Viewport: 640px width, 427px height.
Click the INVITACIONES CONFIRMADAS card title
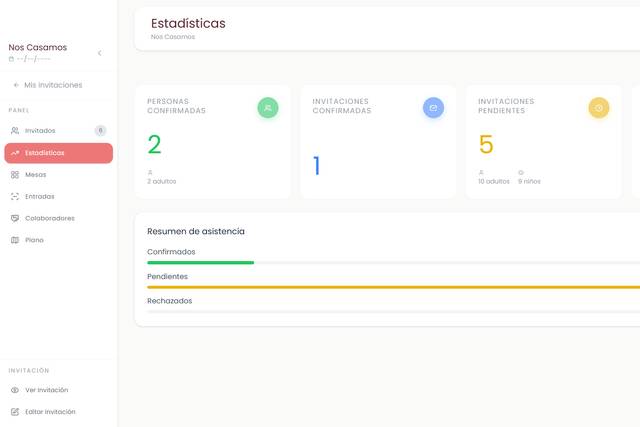point(342,106)
